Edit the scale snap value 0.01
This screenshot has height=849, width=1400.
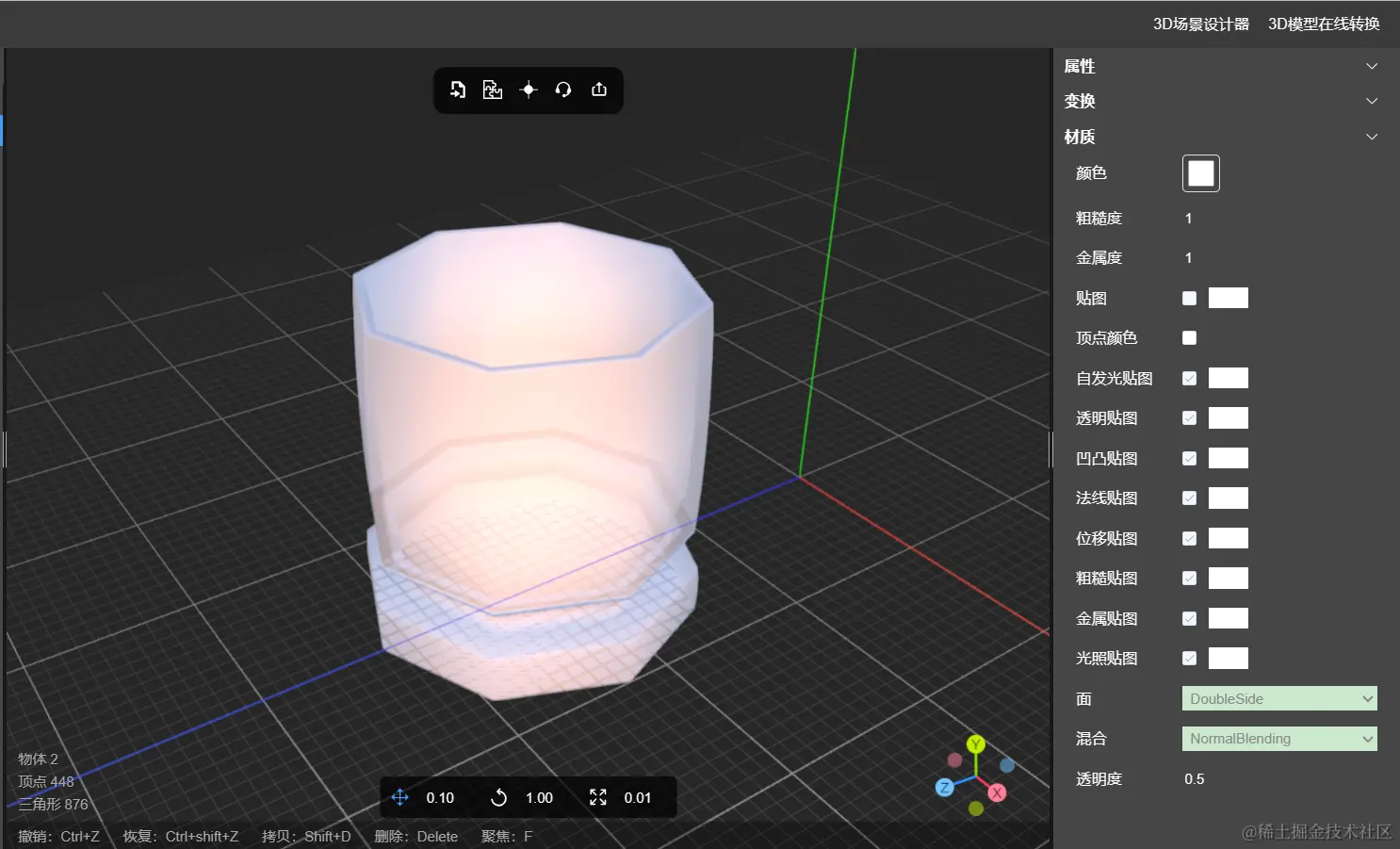(x=638, y=798)
